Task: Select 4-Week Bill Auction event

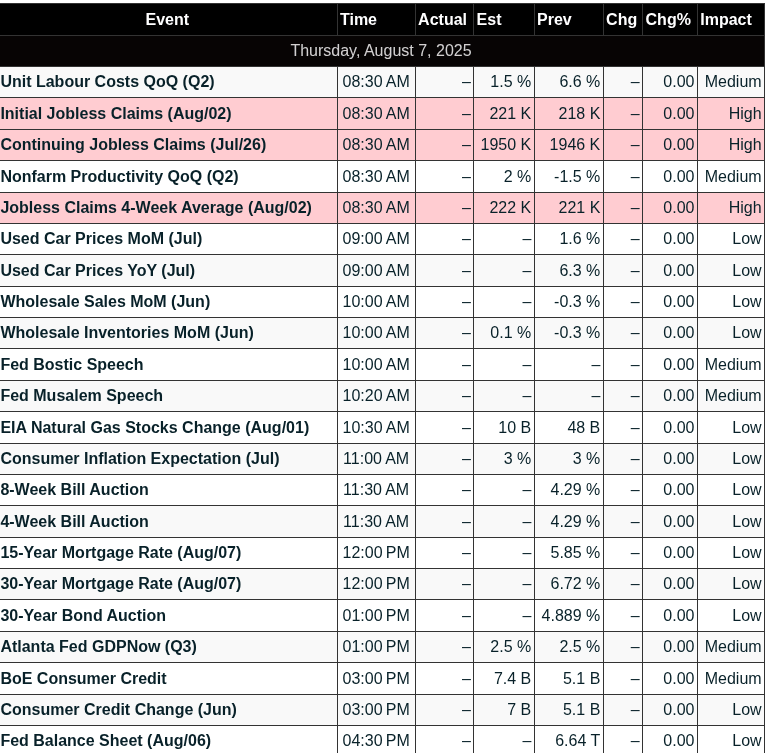Action: tap(74, 521)
